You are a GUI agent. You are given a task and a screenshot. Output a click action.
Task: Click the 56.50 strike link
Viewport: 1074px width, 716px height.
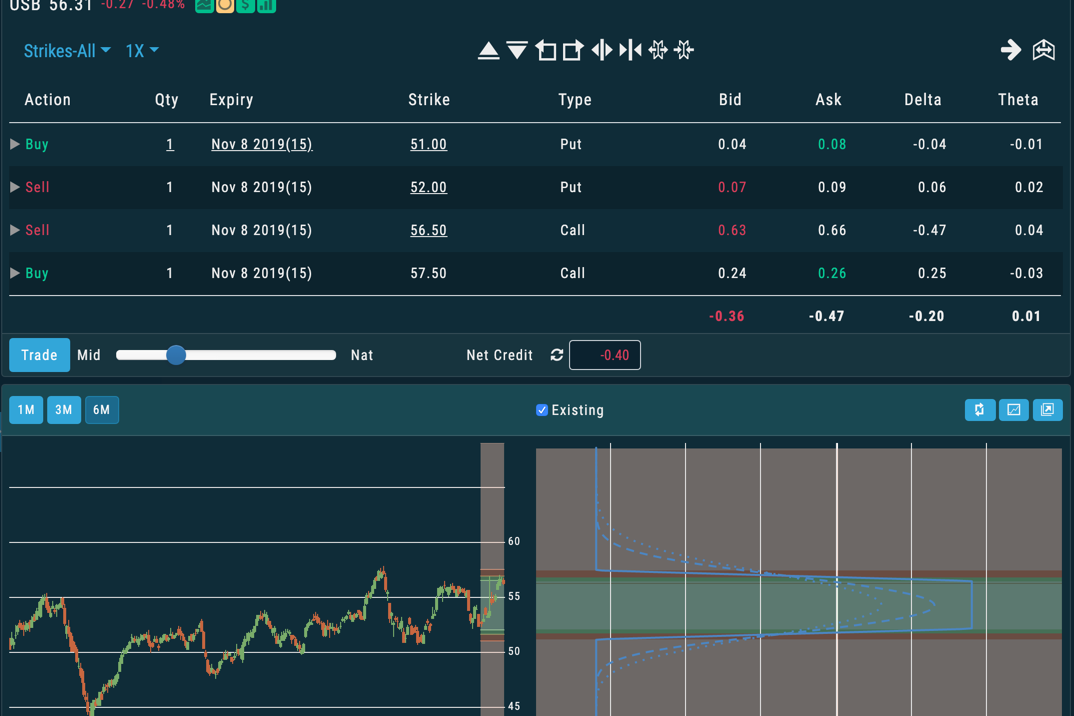point(428,230)
